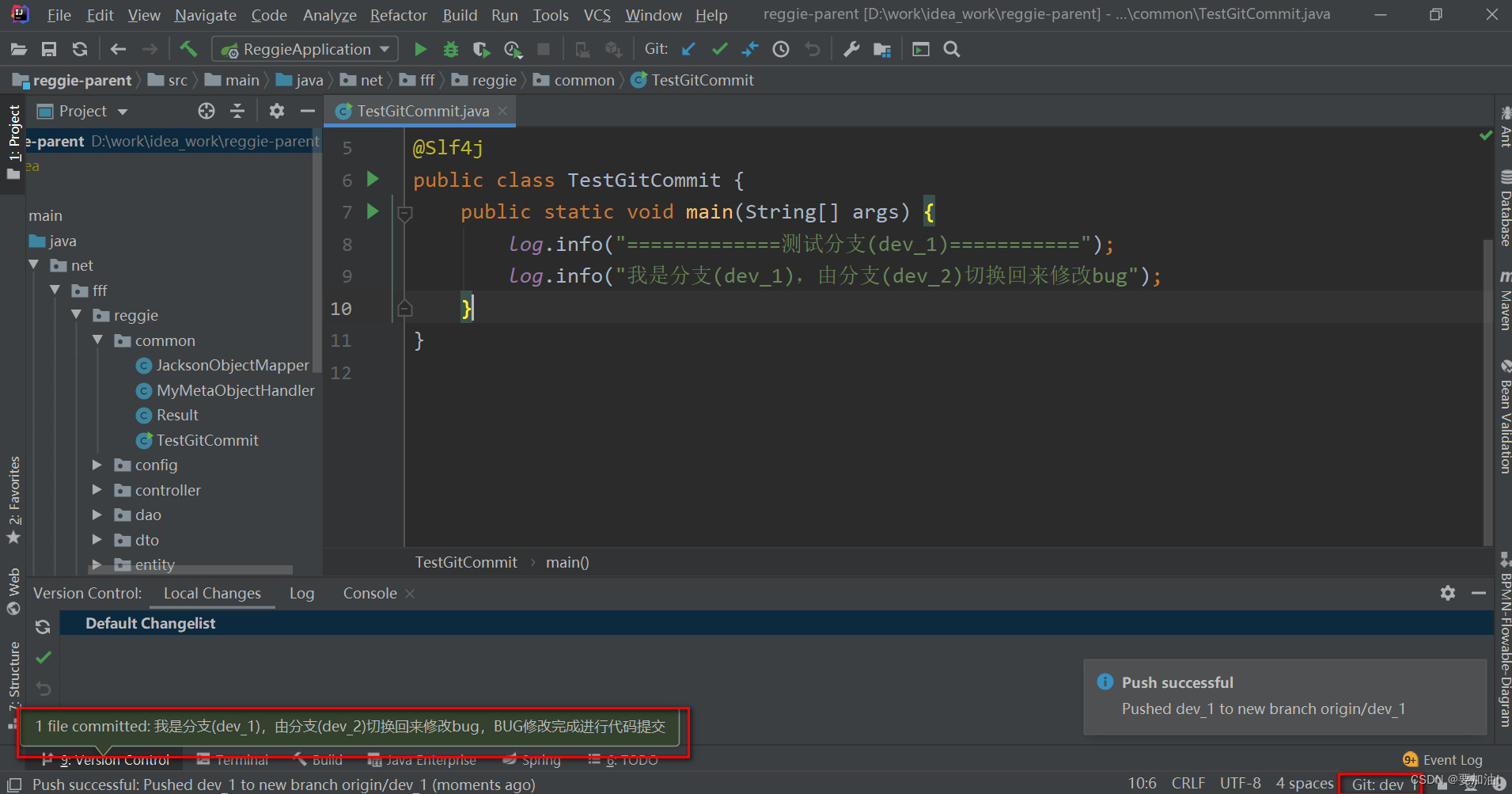
Task: Open the Refactor menu
Action: (x=398, y=15)
